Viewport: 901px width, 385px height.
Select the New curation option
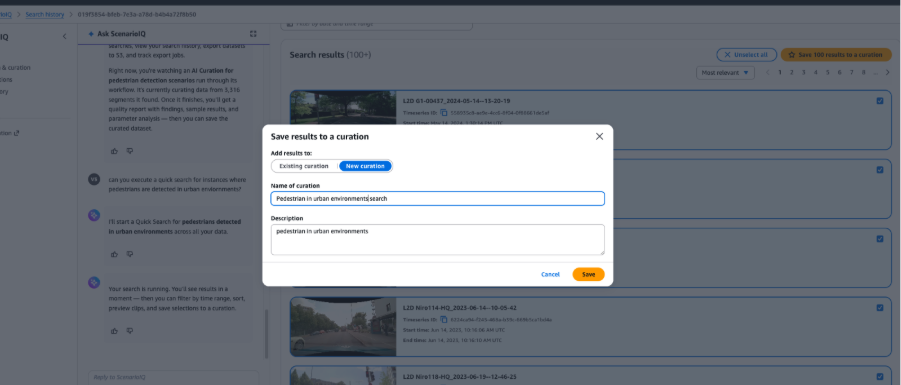[365, 166]
